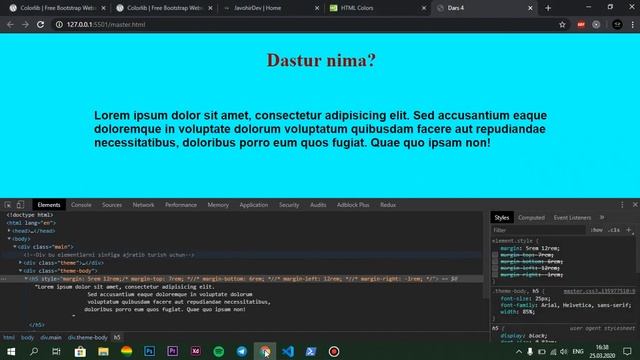Image resolution: width=640 pixels, height=360 pixels.
Task: Select html in the breadcrumb
Action: (9, 338)
